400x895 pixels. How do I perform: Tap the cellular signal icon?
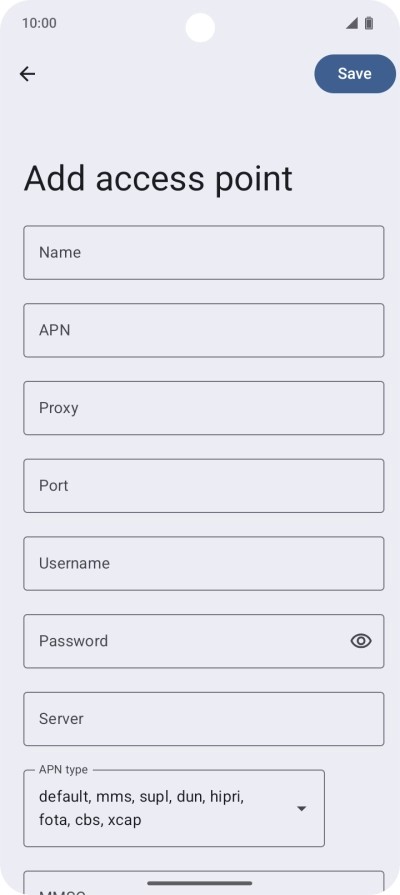pos(351,23)
